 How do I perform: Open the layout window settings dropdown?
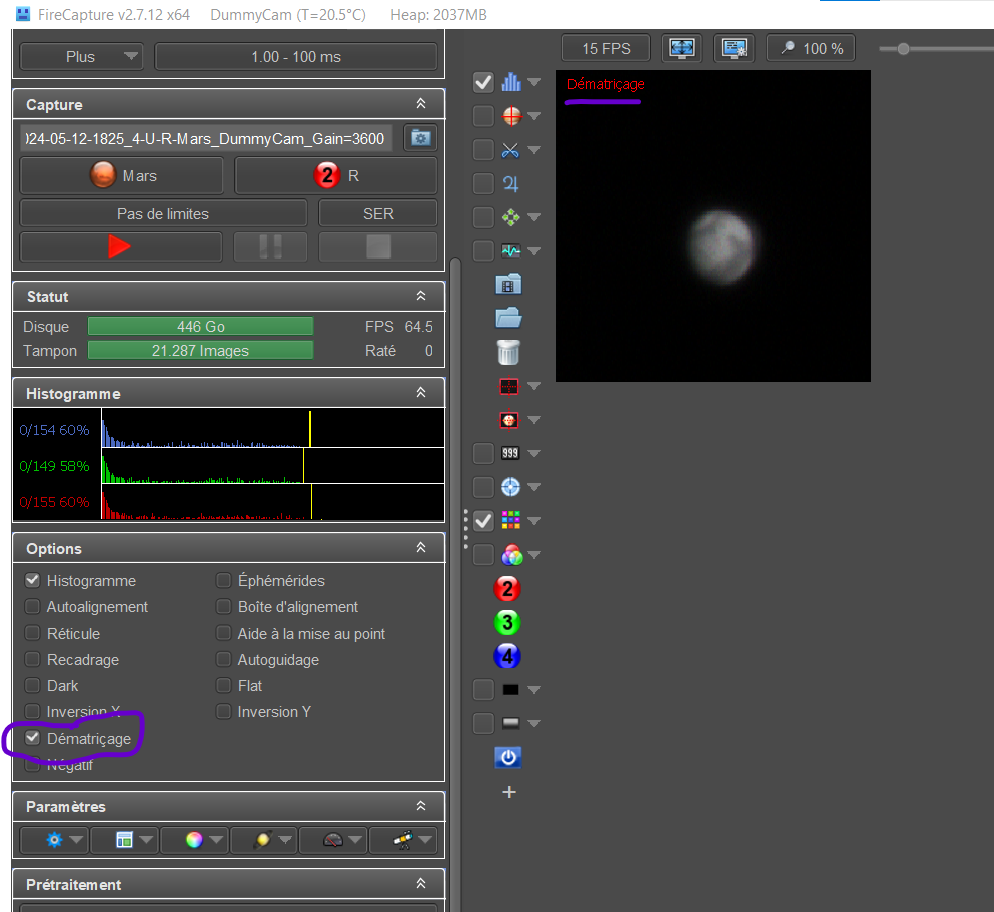(125, 840)
